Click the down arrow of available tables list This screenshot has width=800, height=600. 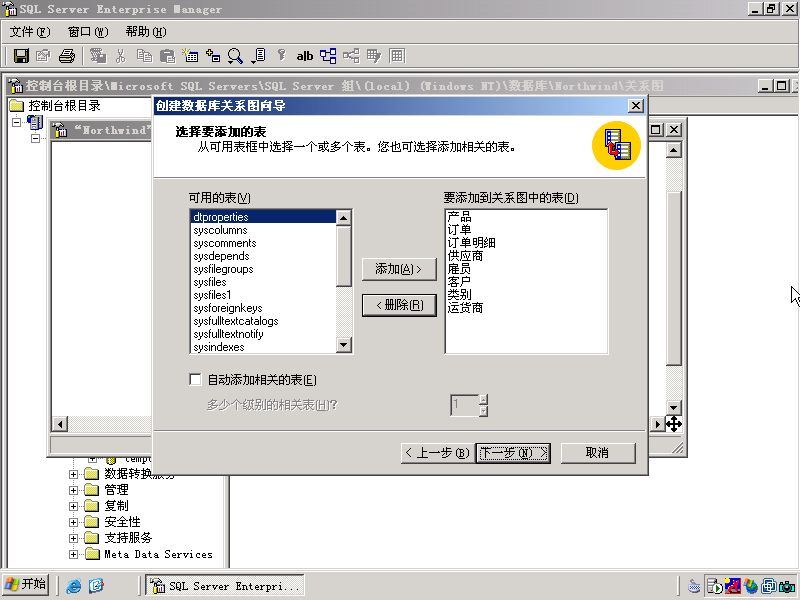point(344,345)
